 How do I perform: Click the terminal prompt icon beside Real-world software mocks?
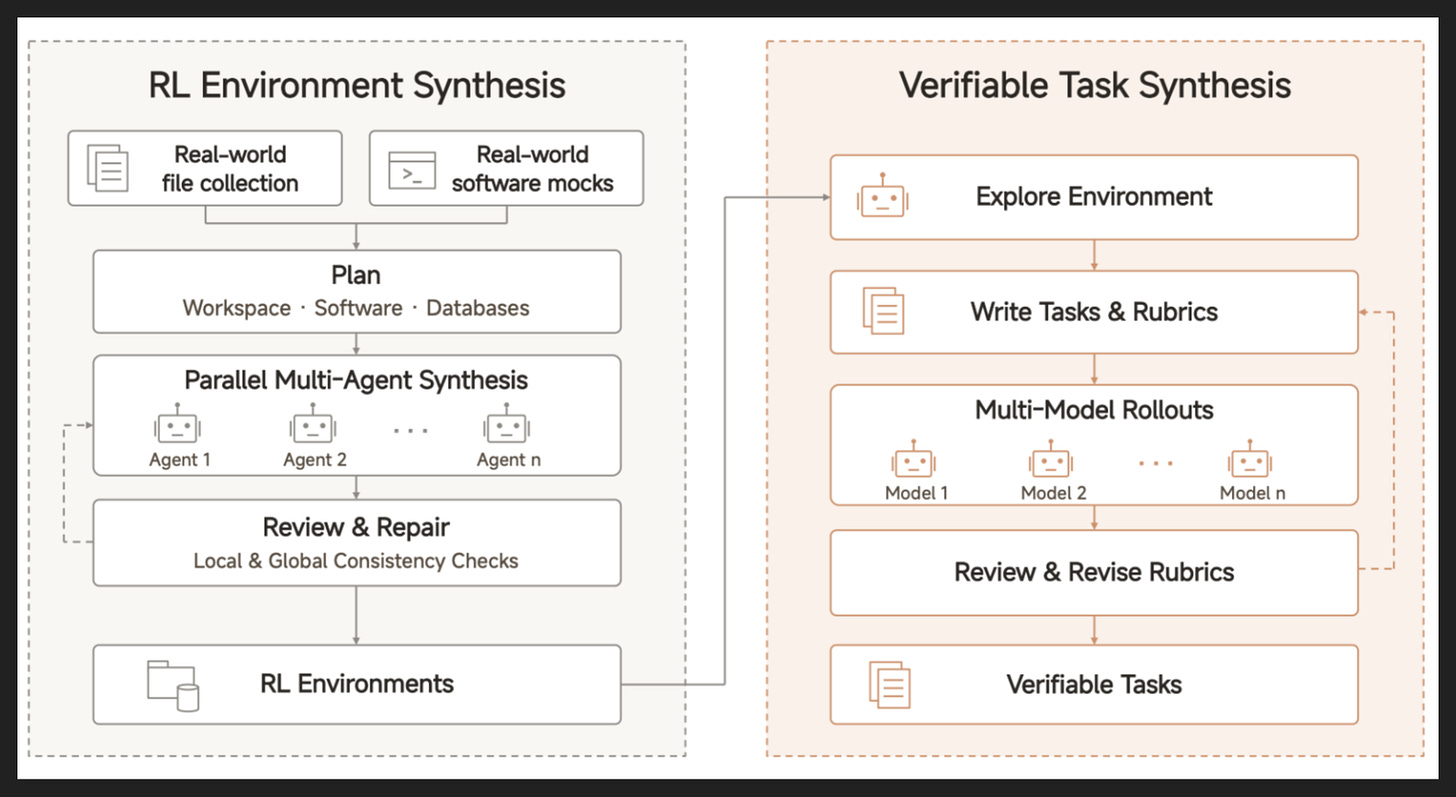point(412,170)
